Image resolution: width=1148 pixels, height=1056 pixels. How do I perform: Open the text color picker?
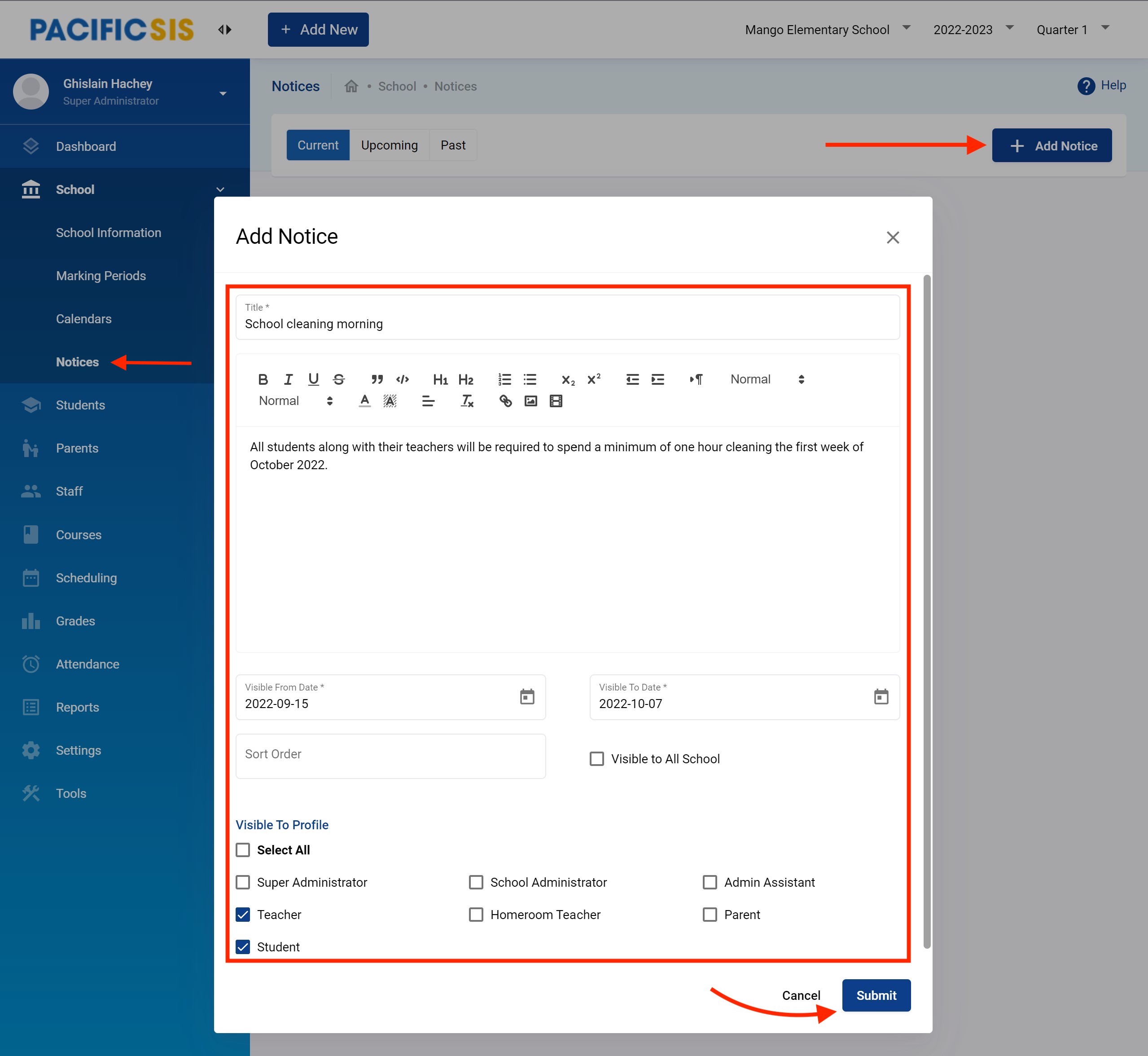364,401
